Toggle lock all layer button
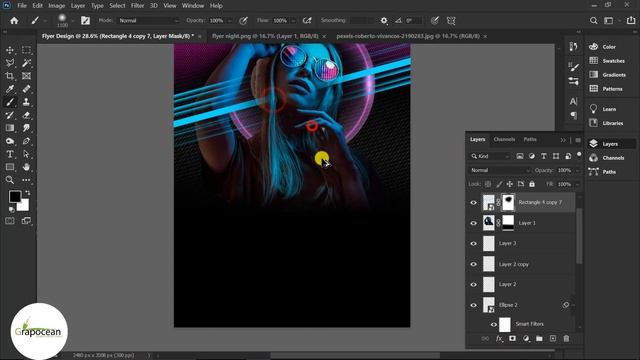The height and width of the screenshot is (360, 640). coord(532,184)
